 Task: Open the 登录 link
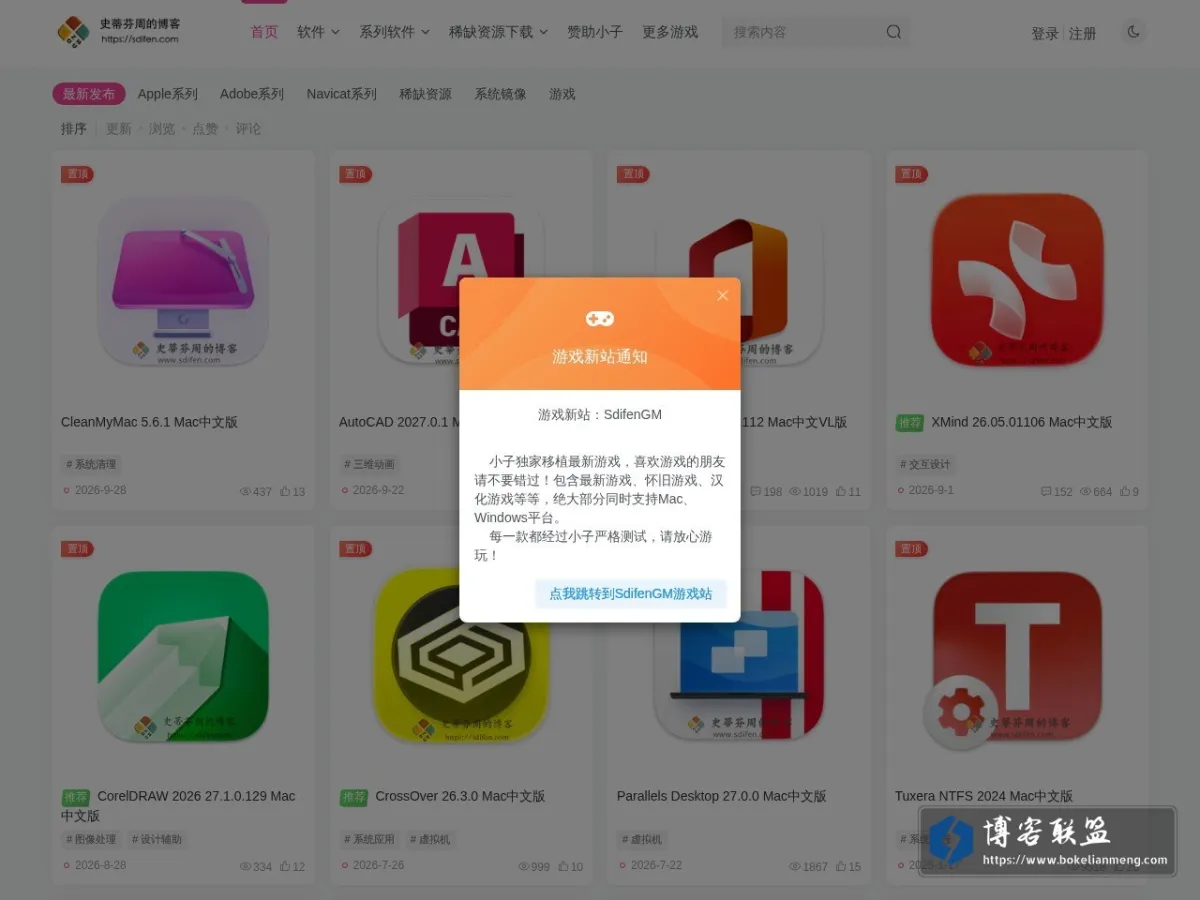[x=1045, y=33]
